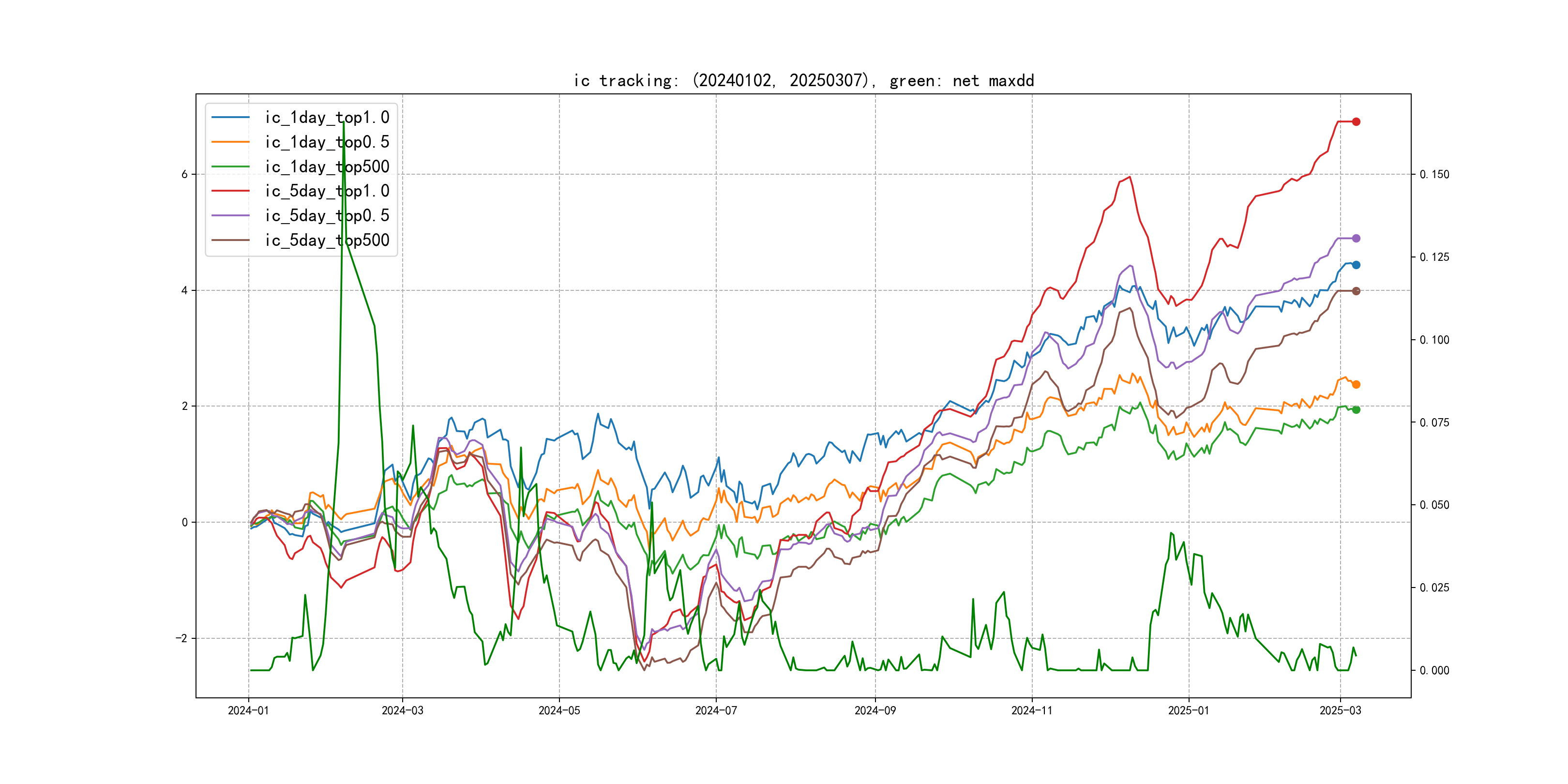Click the chart title 'ic tracking'
The width and height of the screenshot is (1568, 784).
[803, 81]
